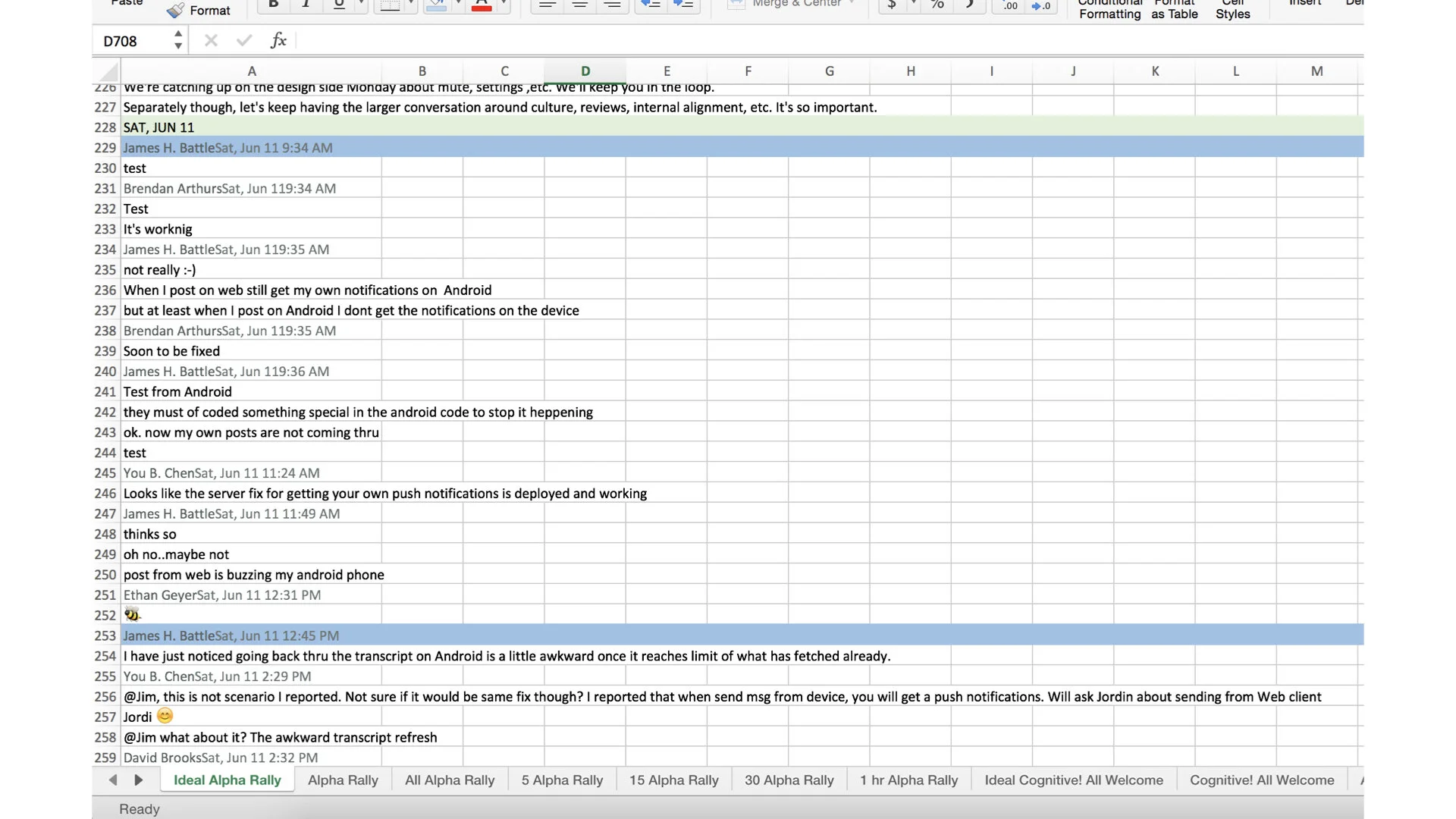Click the cancel entry X icon

[211, 41]
